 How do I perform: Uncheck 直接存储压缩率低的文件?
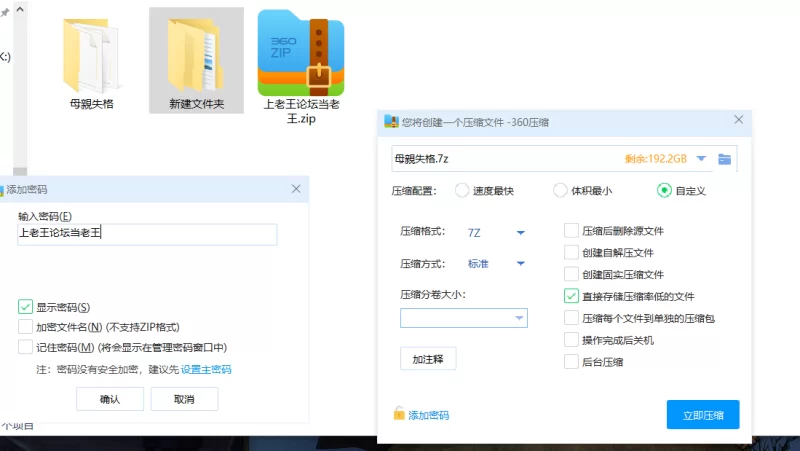click(x=571, y=296)
